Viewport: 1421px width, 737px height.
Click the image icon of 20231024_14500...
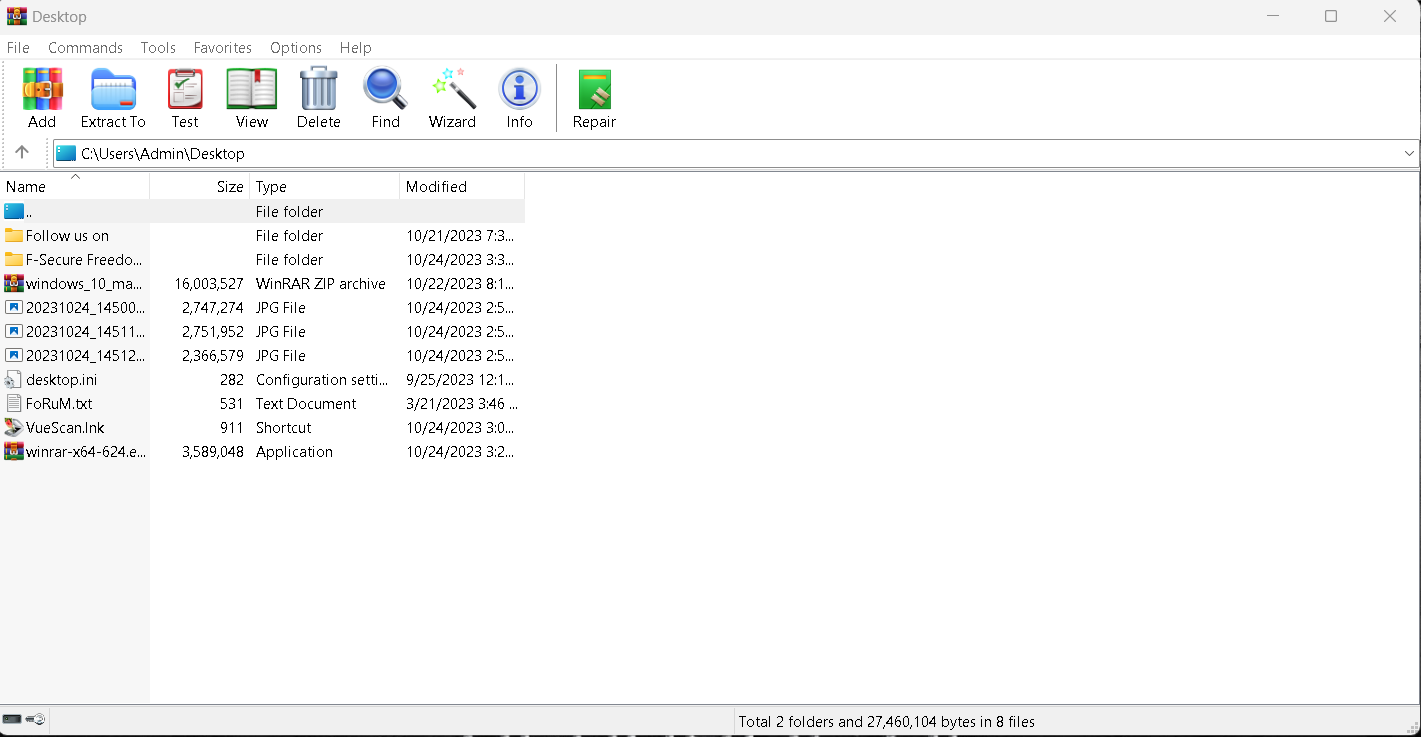coord(14,307)
